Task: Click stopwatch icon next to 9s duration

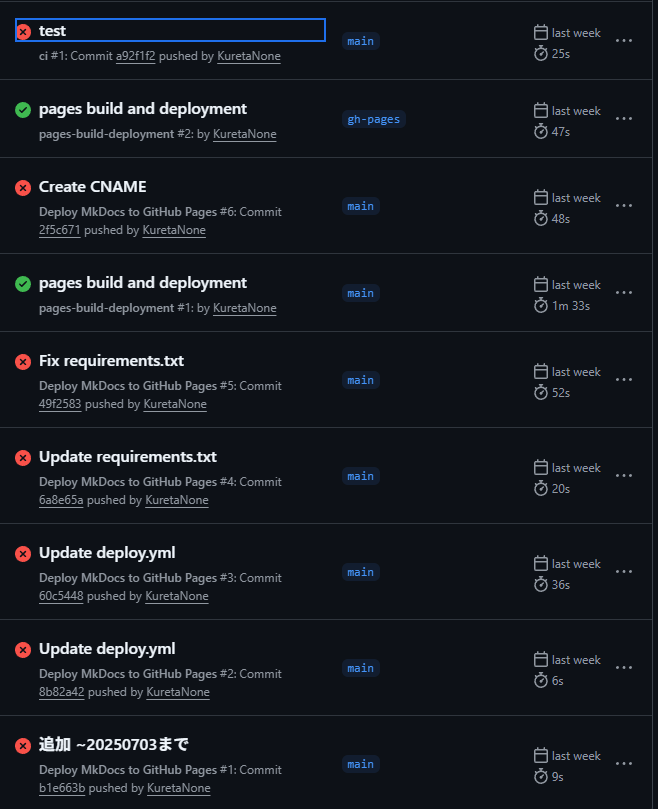Action: 541,776
